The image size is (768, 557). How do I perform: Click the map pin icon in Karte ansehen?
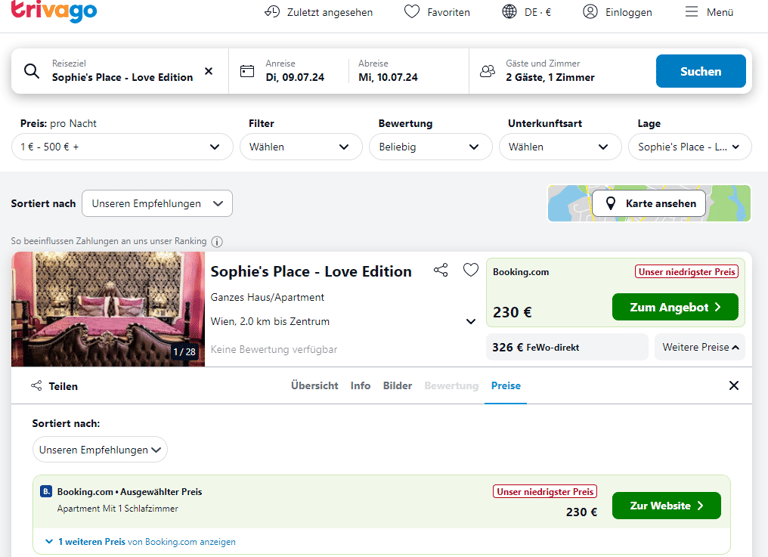[610, 203]
